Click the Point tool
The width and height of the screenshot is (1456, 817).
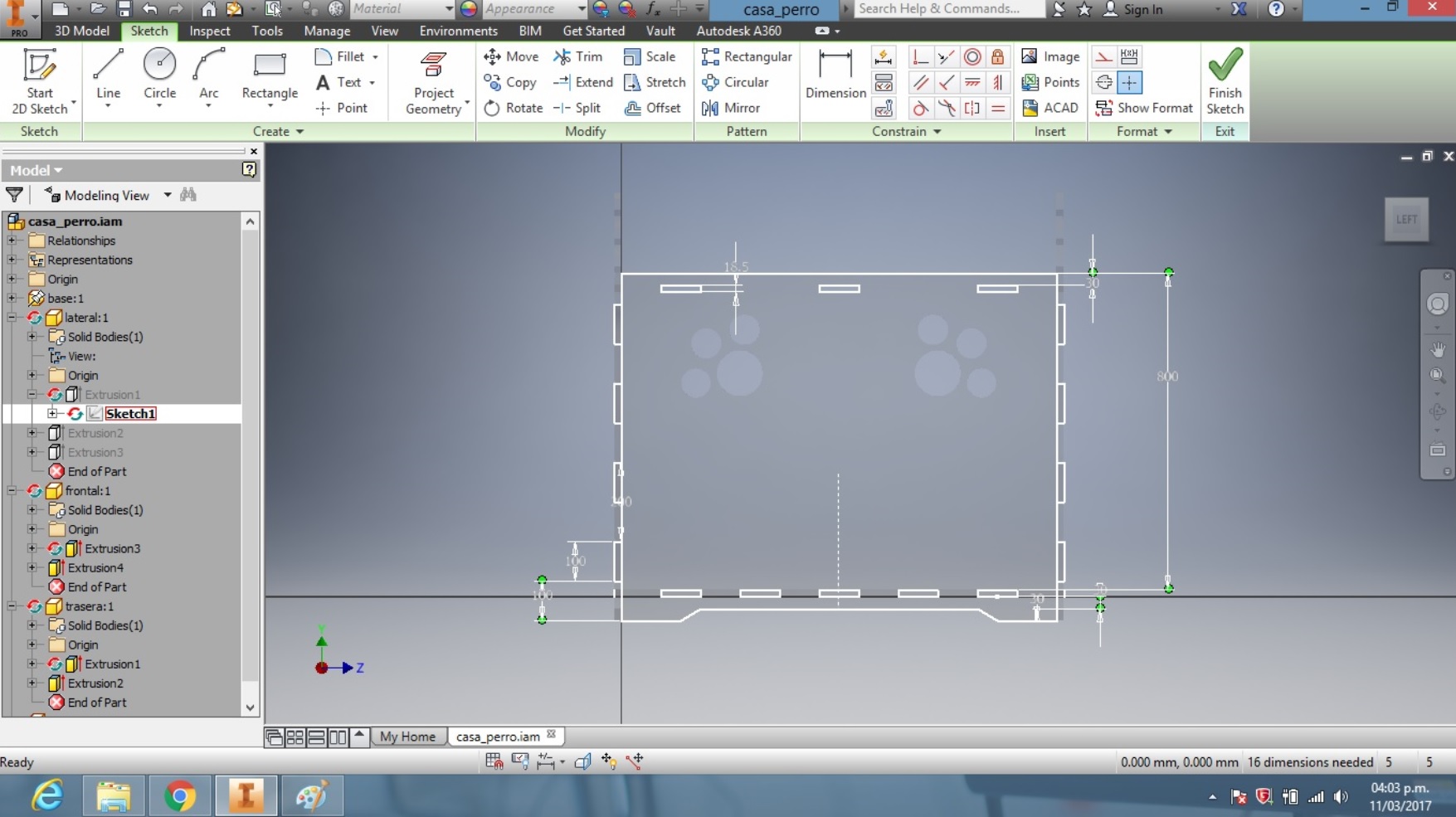coord(342,108)
